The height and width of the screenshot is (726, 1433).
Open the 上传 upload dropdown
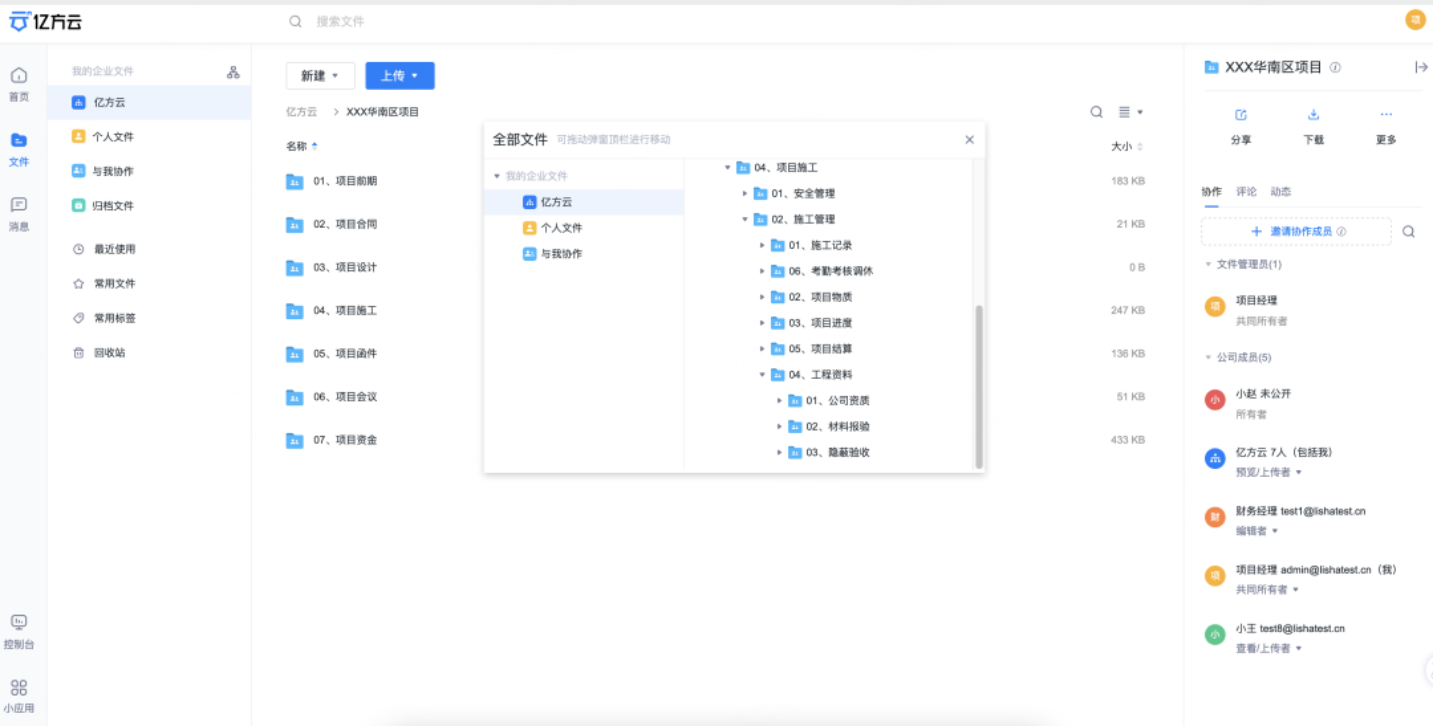click(400, 75)
